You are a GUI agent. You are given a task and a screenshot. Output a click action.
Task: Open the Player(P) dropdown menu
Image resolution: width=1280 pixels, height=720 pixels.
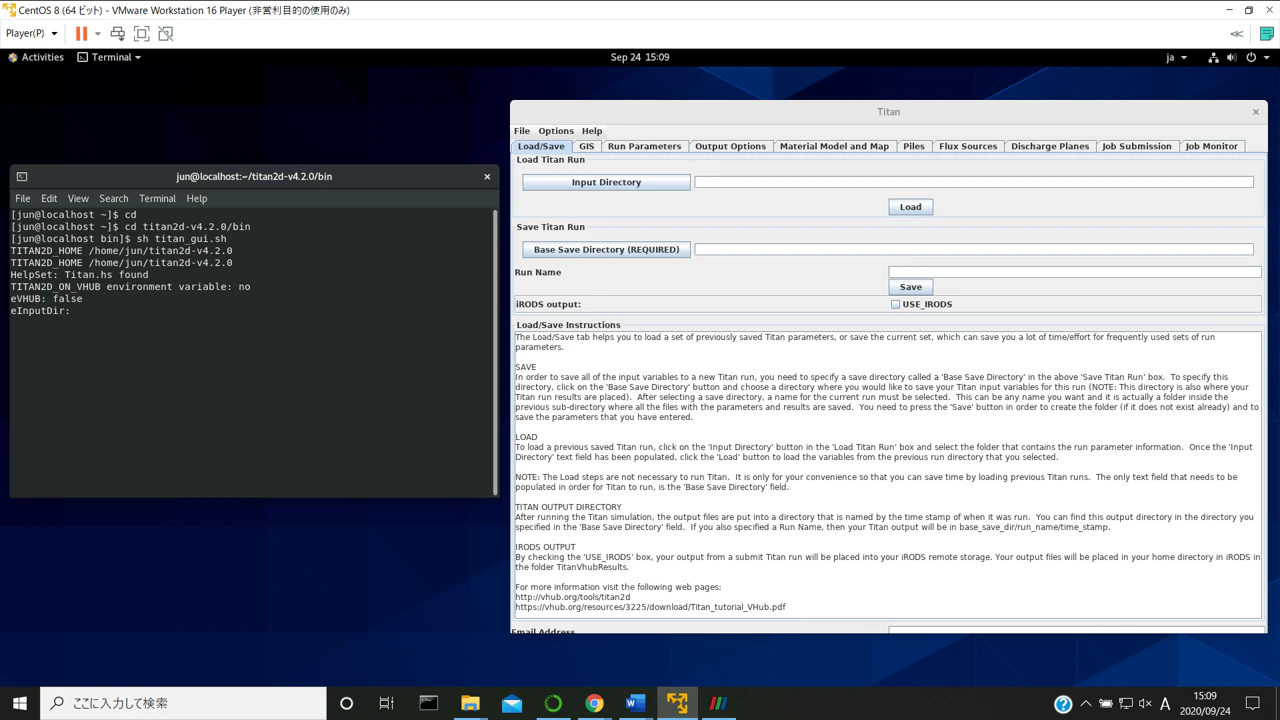[x=32, y=34]
